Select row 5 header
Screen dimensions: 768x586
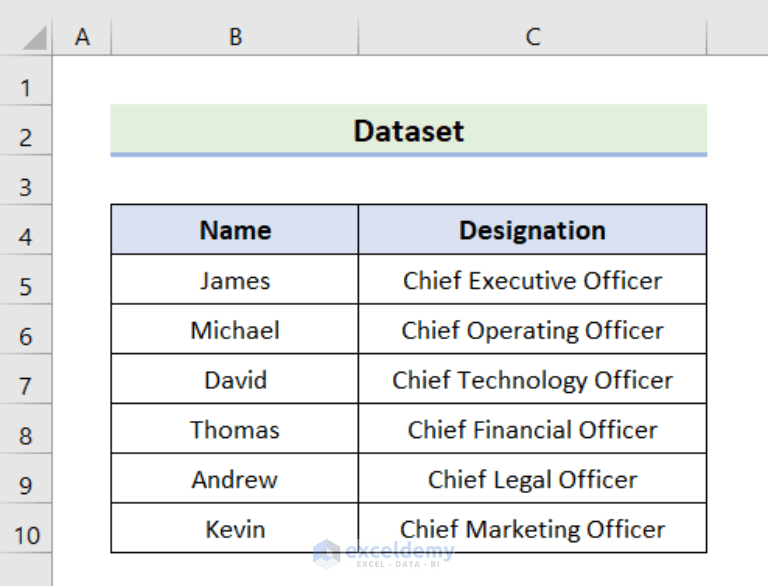[x=25, y=280]
